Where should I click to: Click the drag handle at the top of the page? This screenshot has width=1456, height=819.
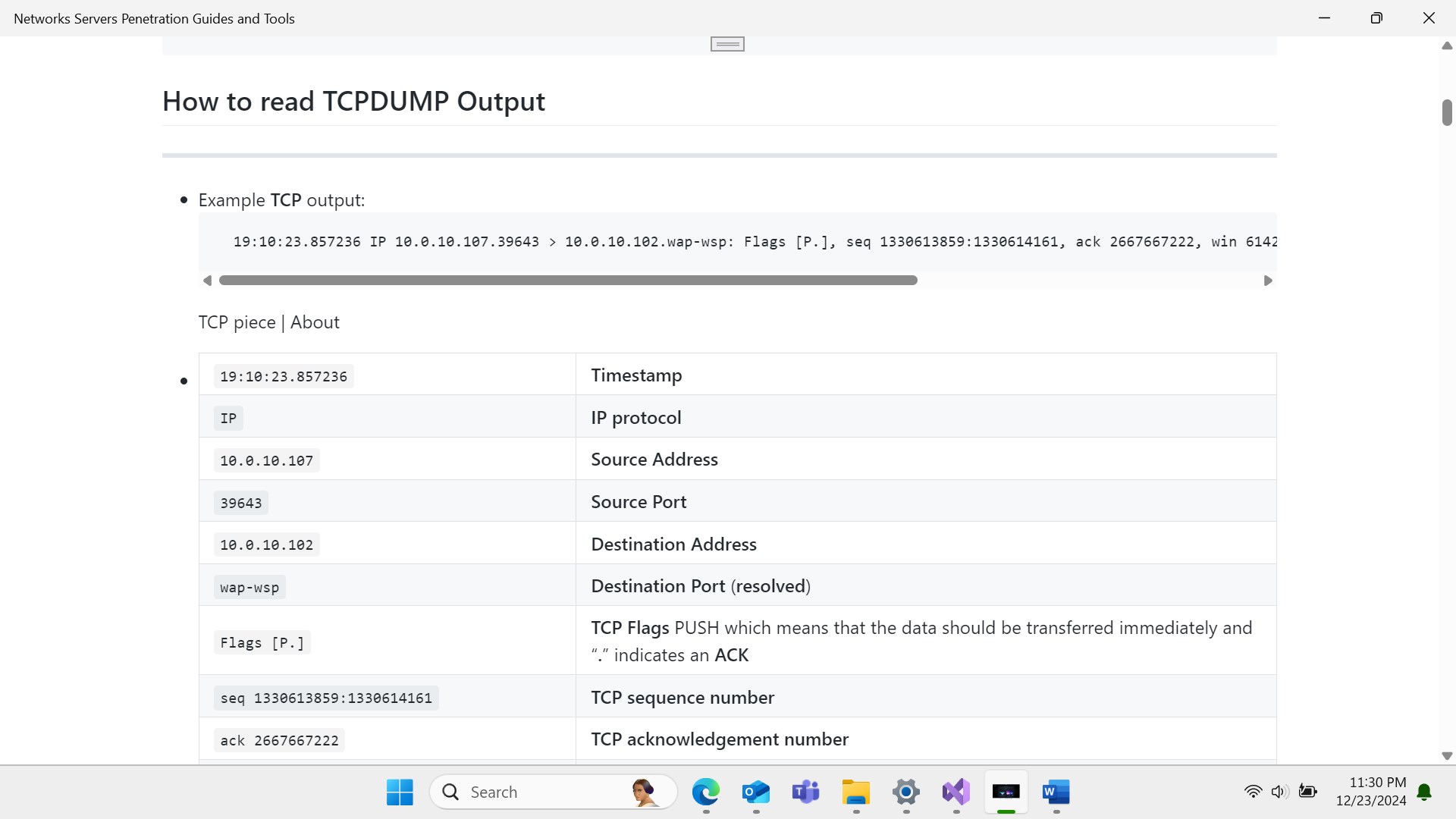[727, 44]
